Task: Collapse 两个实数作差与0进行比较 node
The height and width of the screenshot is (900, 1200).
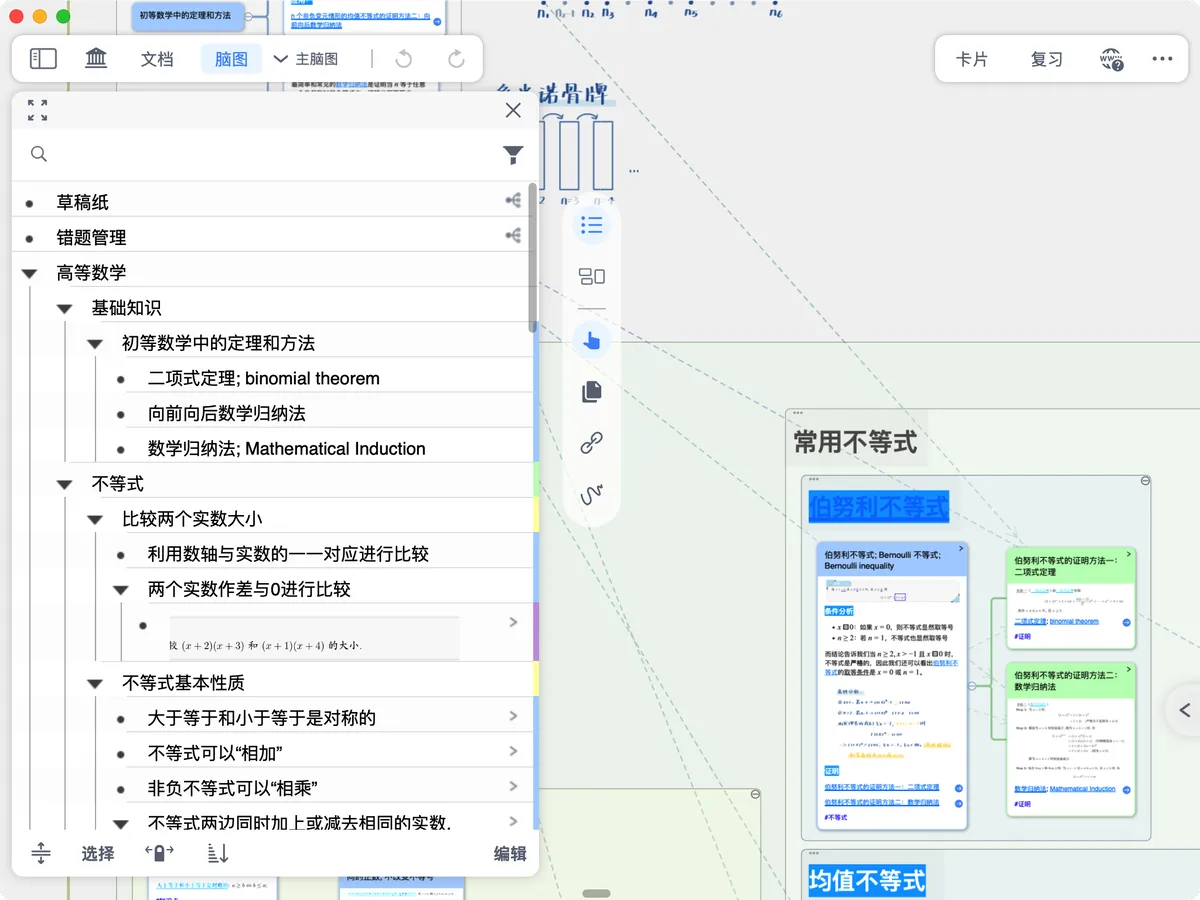Action: point(121,589)
